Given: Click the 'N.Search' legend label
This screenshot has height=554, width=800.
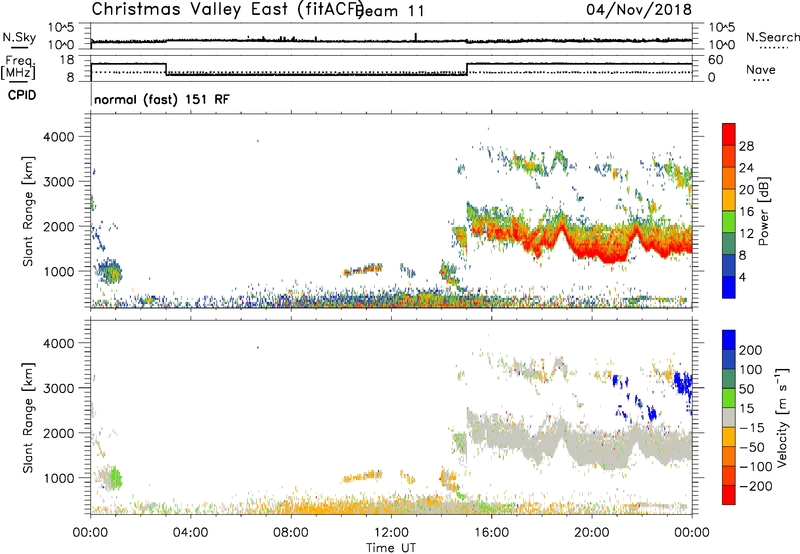Looking at the screenshot, I should (x=772, y=37).
